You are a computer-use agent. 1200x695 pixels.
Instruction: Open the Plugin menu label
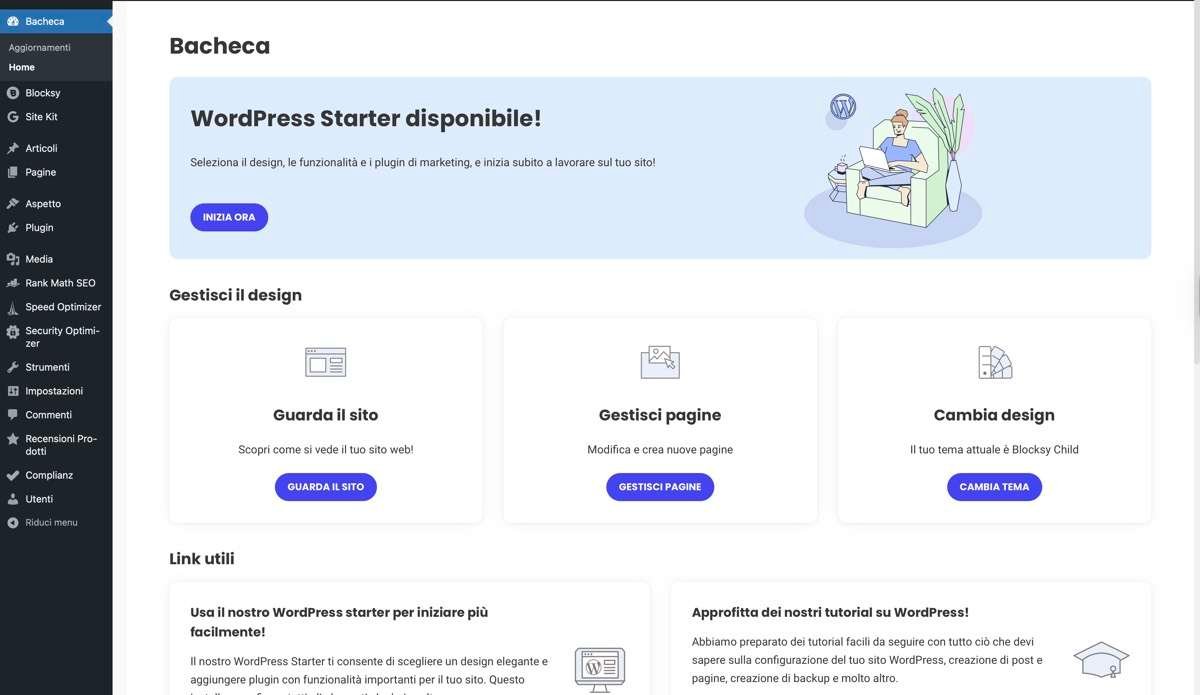(x=40, y=228)
